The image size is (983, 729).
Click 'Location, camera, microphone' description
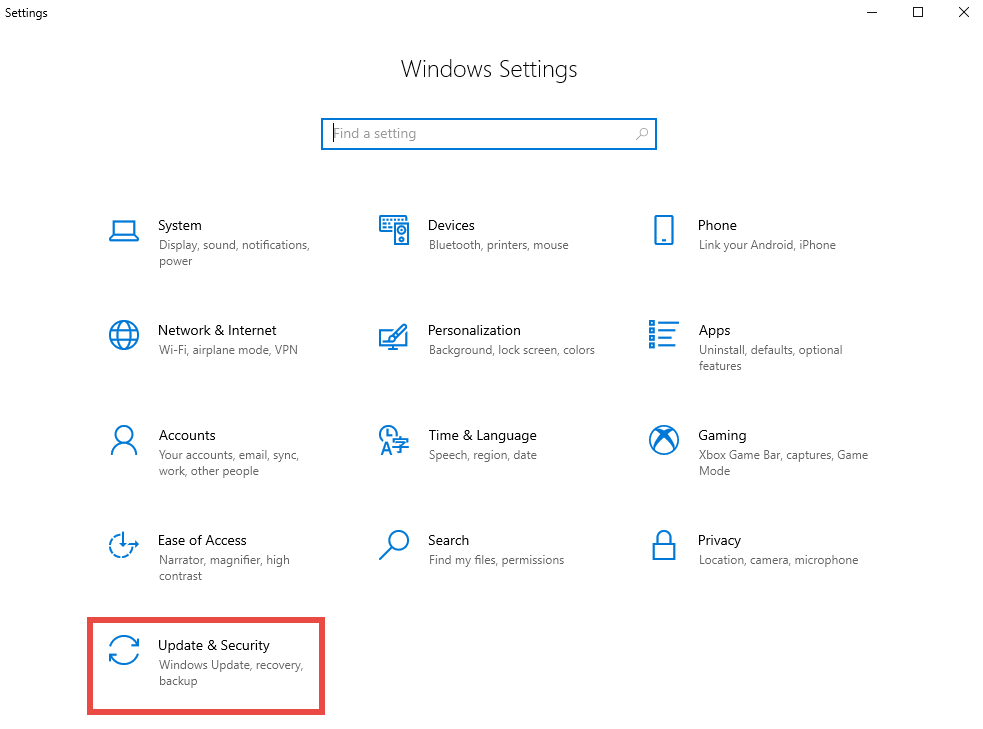pyautogui.click(x=779, y=560)
